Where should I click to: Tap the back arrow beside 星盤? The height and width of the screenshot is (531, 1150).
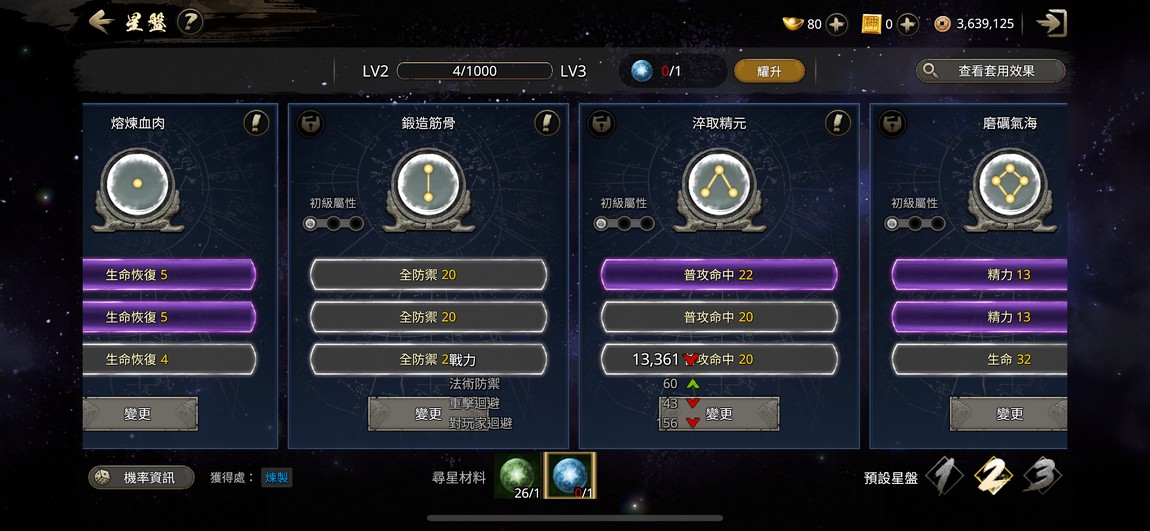tap(100, 22)
